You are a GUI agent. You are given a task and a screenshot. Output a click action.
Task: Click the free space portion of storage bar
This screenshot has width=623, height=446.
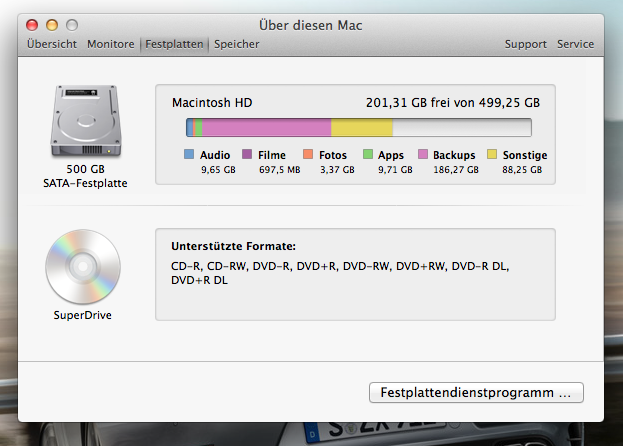coord(462,127)
